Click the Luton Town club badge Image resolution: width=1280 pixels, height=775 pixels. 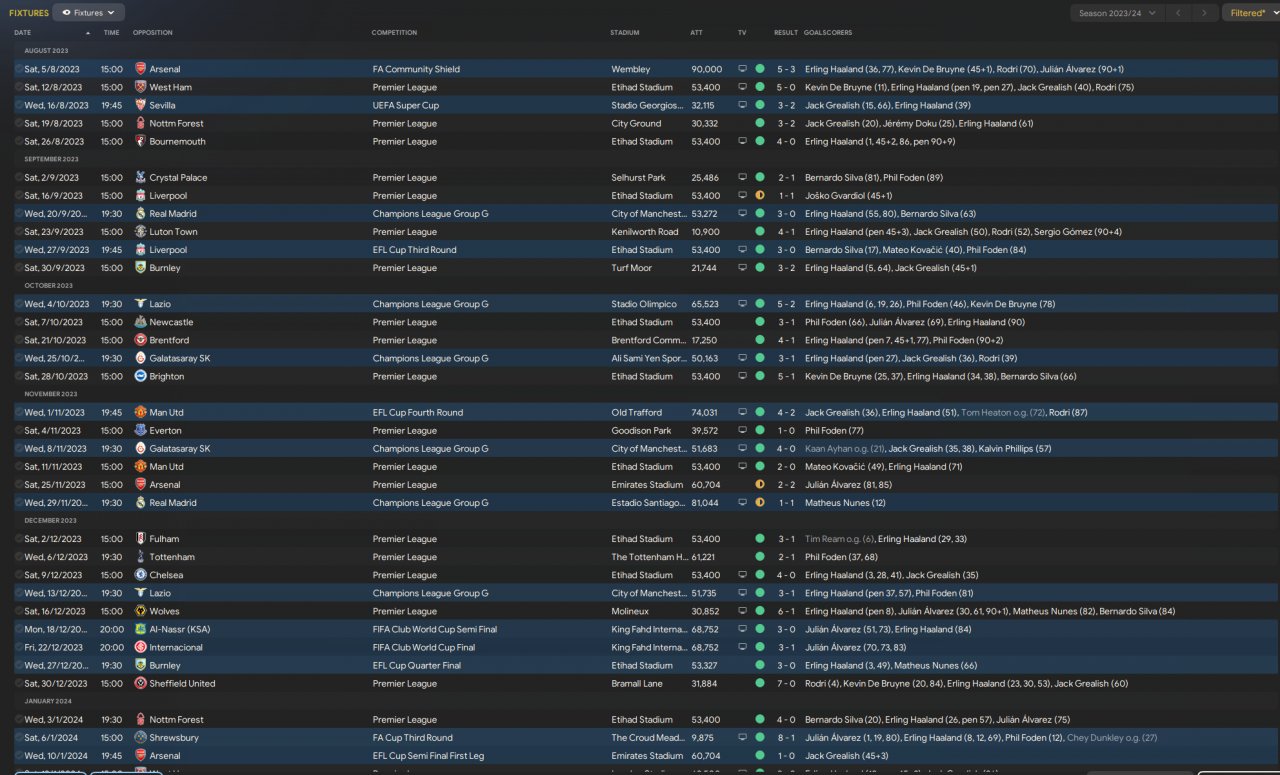coord(141,232)
